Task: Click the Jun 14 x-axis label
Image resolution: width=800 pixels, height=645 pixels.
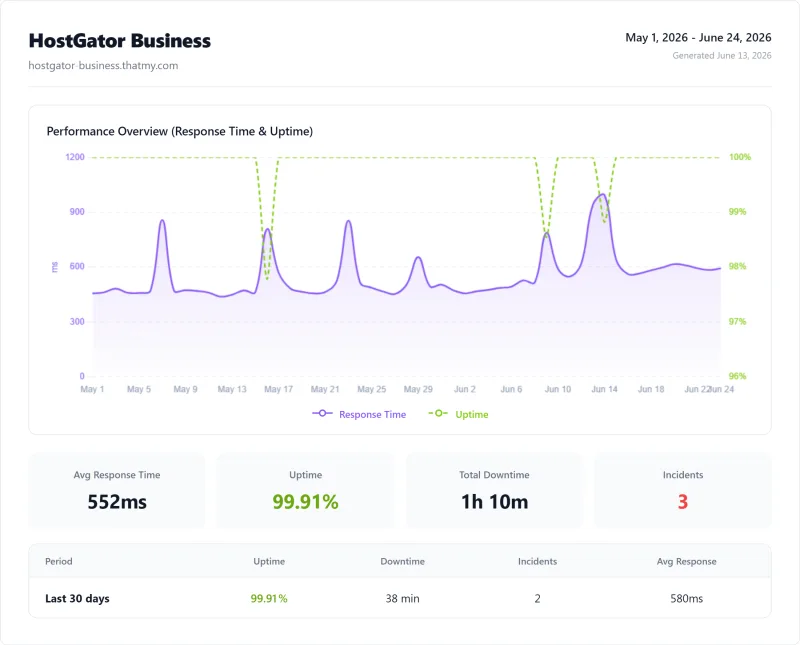Action: tap(604, 389)
